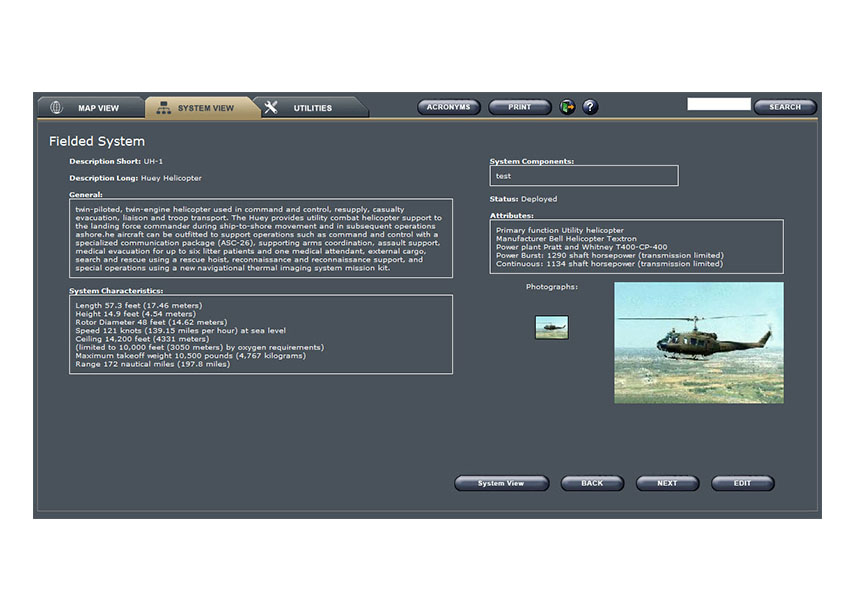Image resolution: width=855 pixels, height=600 pixels.
Task: Select the helicopter photo thumbnail
Action: coord(552,327)
